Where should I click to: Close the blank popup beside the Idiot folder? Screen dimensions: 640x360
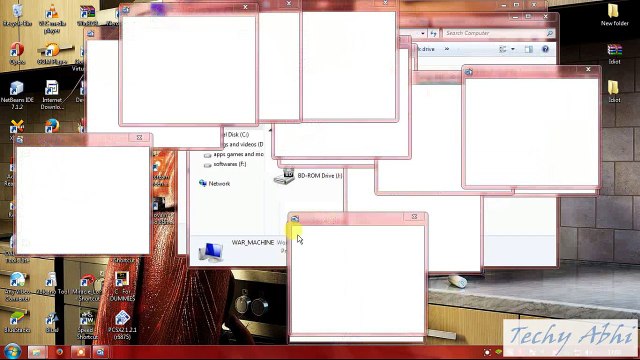tap(588, 70)
